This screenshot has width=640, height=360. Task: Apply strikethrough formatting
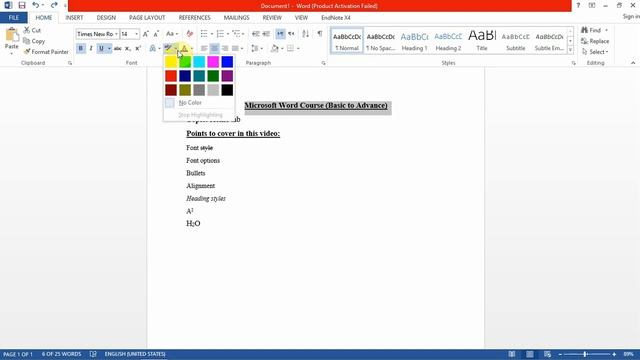click(118, 49)
